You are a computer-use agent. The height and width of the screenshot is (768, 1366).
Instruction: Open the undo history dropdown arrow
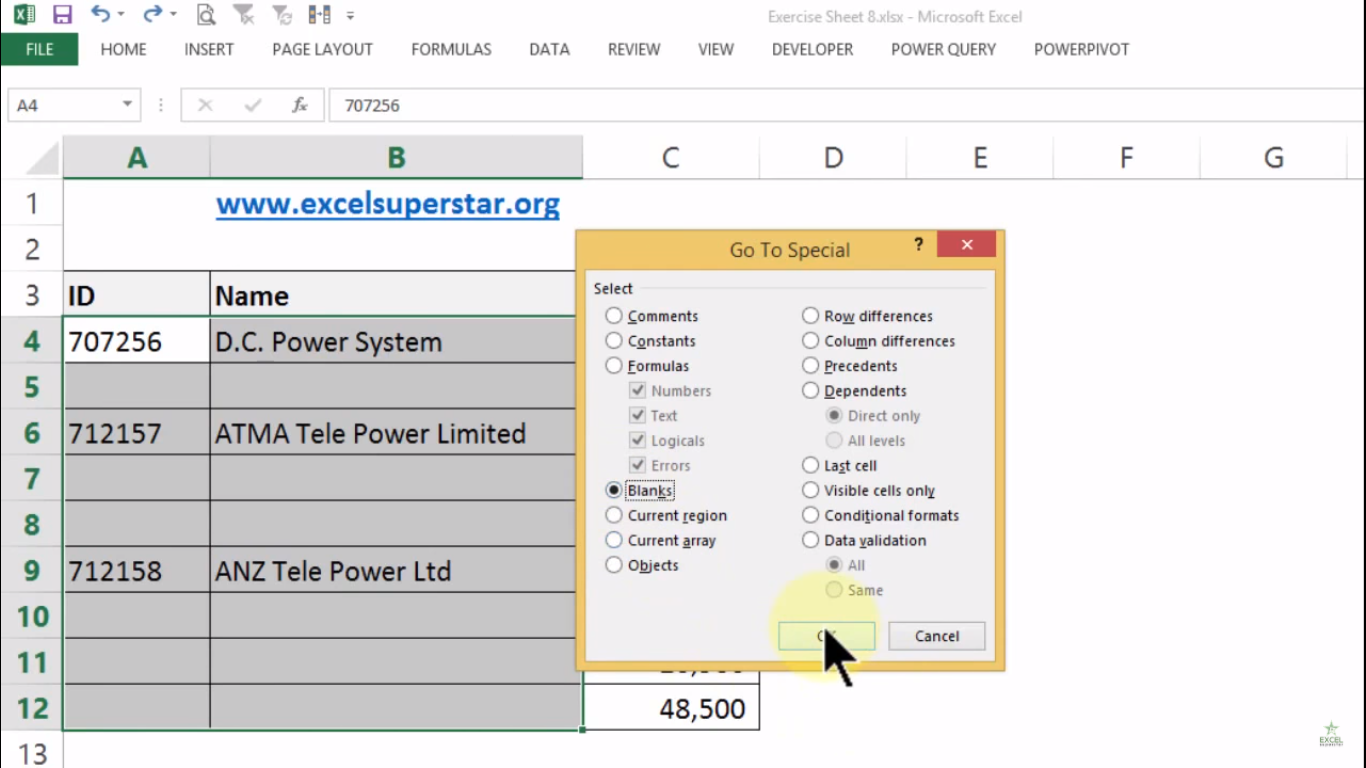(x=121, y=15)
